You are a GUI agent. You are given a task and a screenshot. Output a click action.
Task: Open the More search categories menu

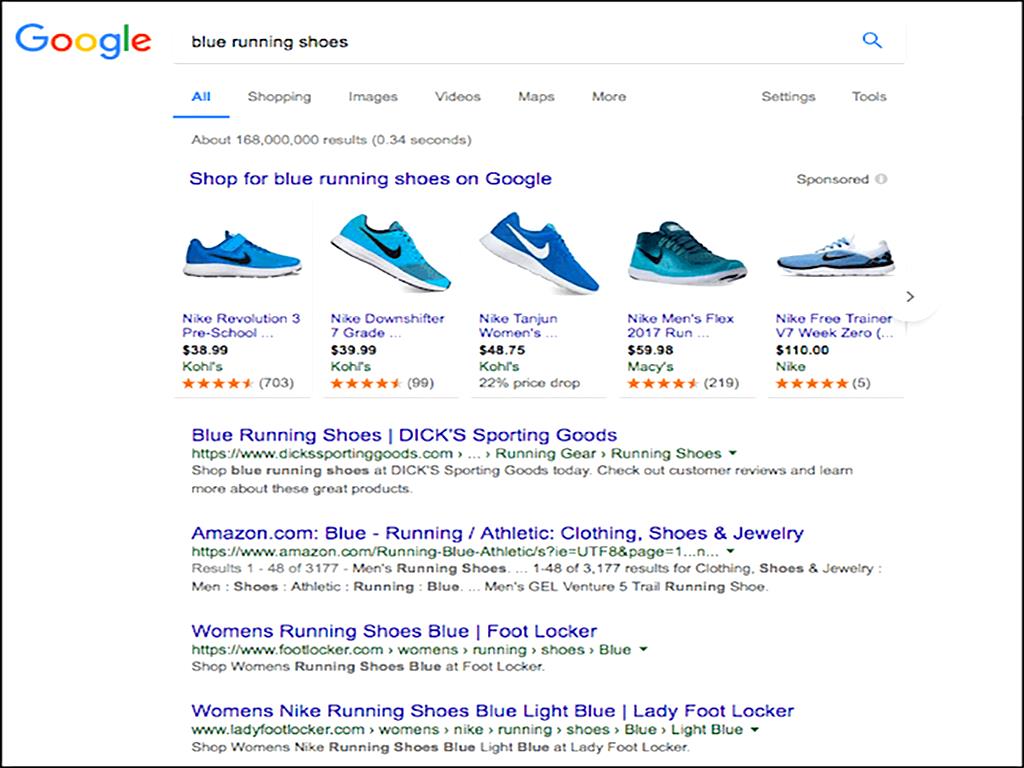tap(608, 96)
